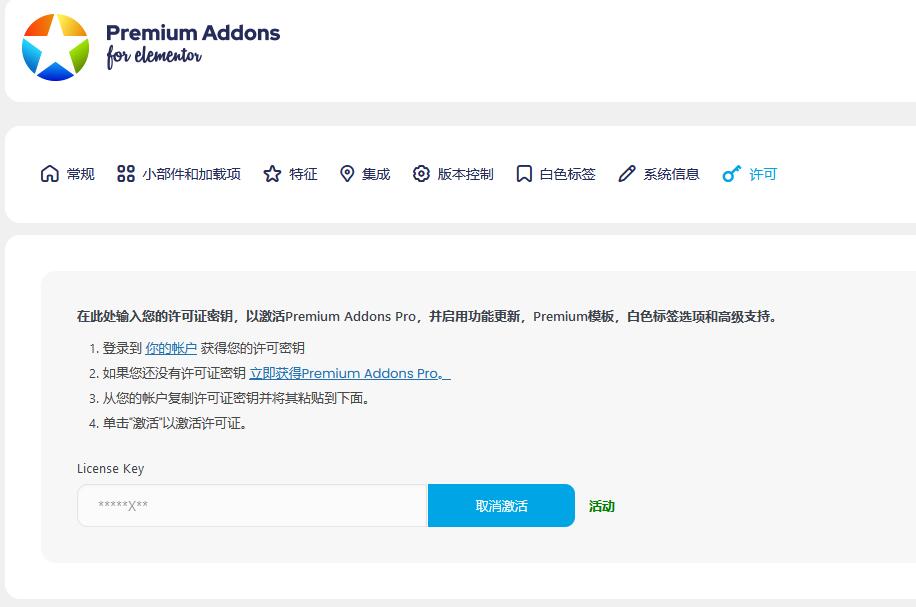
Task: Click the star icon beside 特征
Action: coord(272,174)
